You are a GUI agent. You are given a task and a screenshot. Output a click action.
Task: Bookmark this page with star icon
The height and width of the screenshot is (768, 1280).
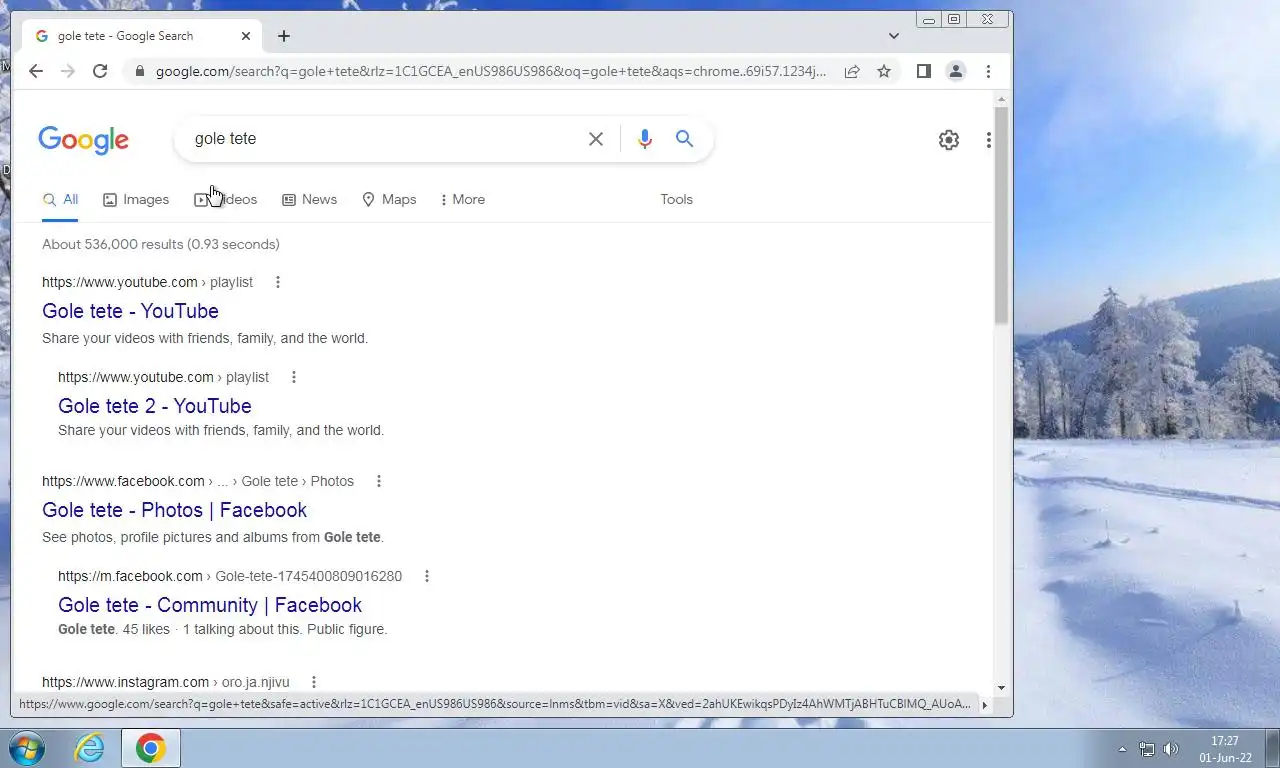tap(884, 71)
